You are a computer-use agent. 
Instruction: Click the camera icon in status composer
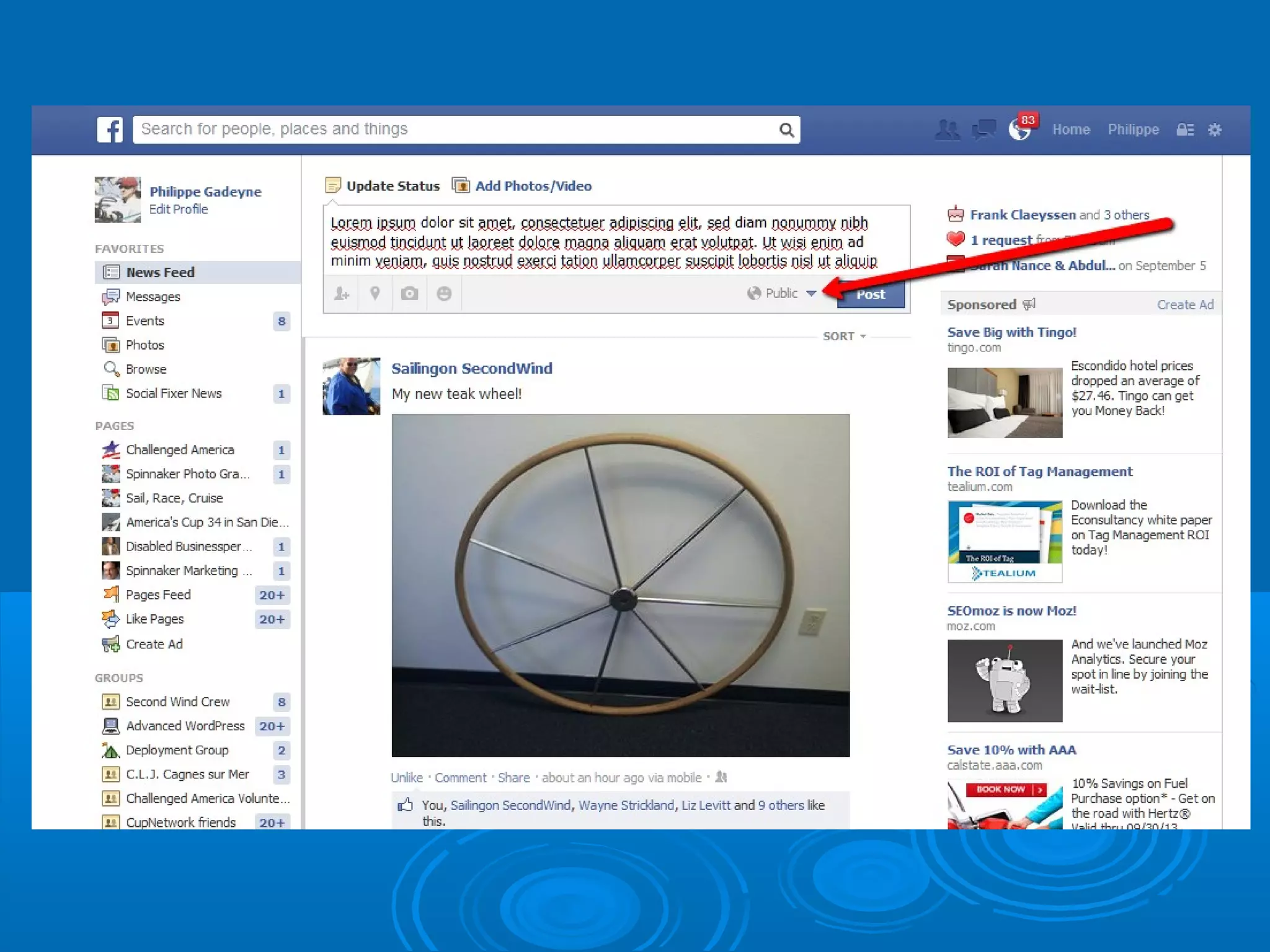(x=409, y=294)
